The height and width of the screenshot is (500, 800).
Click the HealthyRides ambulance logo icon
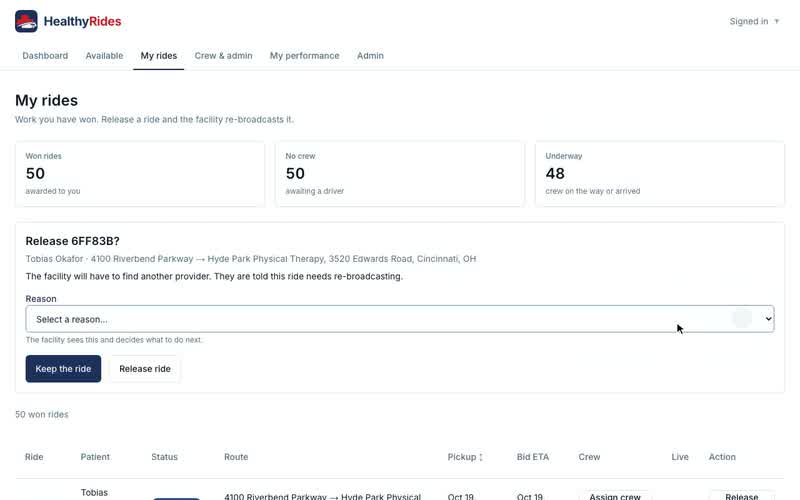pos(26,21)
